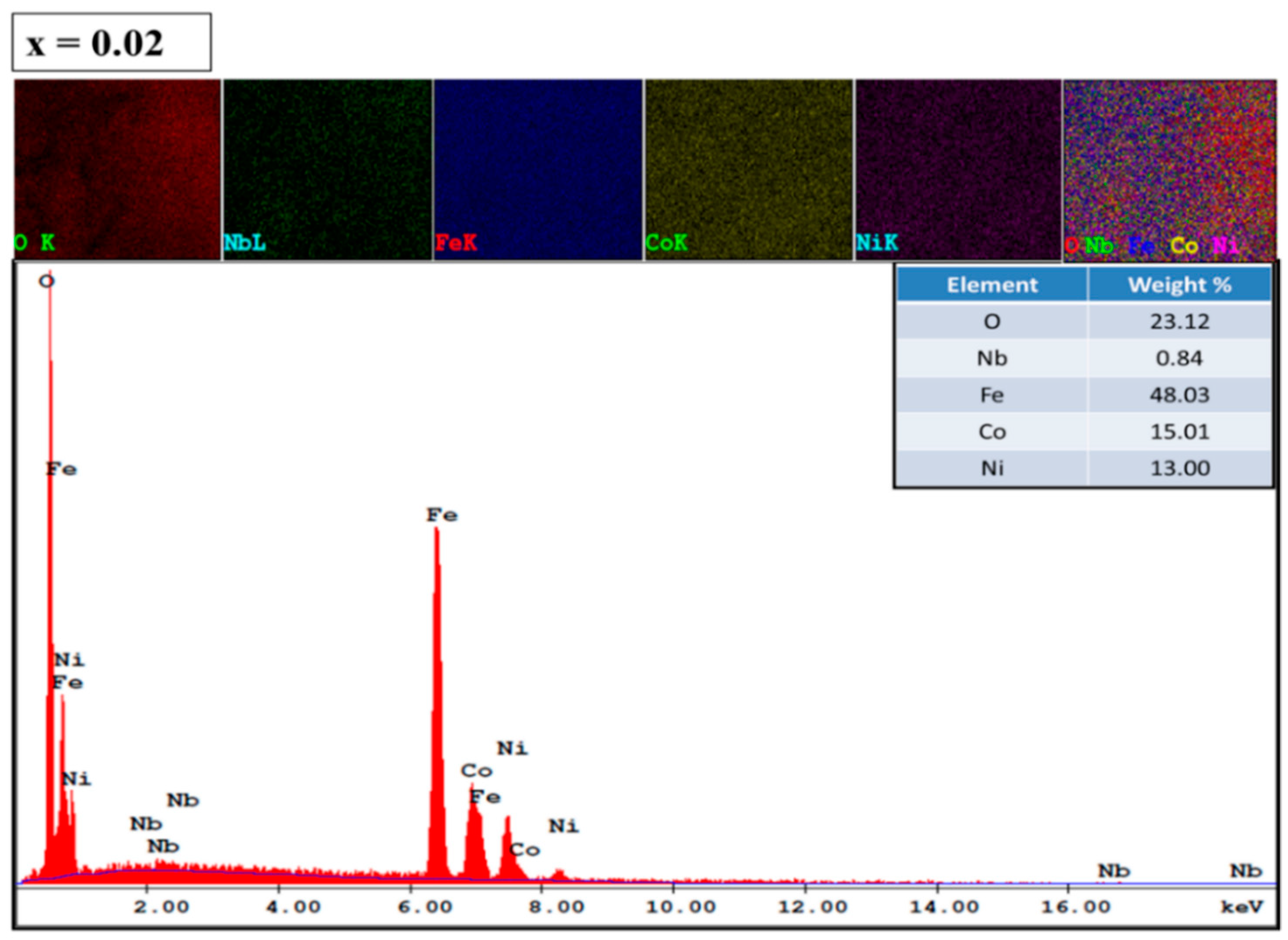Click the 23.12 oxygen weight value
This screenshot has width=1288, height=940.
pyautogui.click(x=1179, y=322)
